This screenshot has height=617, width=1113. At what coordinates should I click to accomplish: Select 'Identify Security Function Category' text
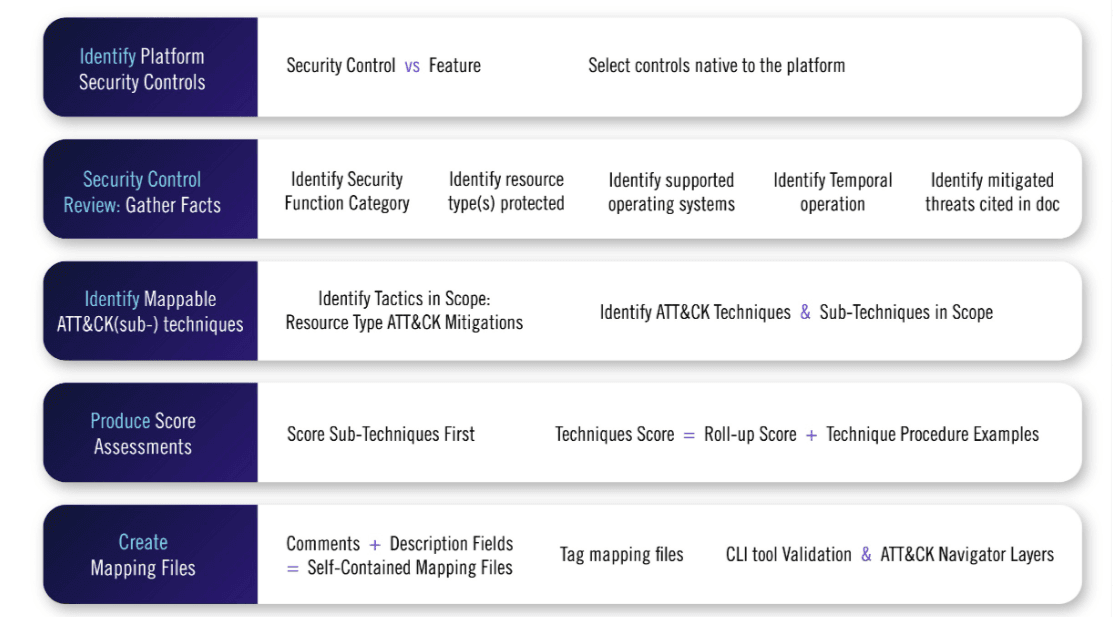click(x=347, y=191)
